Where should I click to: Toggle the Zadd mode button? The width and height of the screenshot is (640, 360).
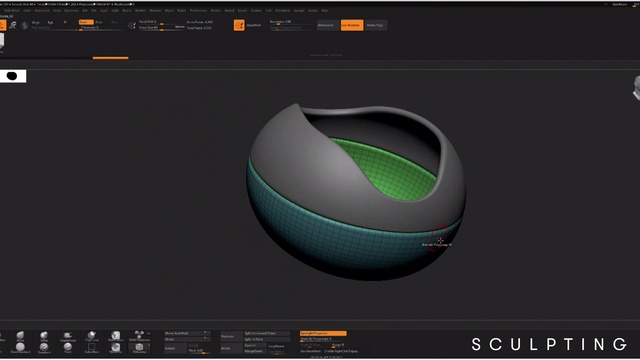pyautogui.click(x=86, y=22)
